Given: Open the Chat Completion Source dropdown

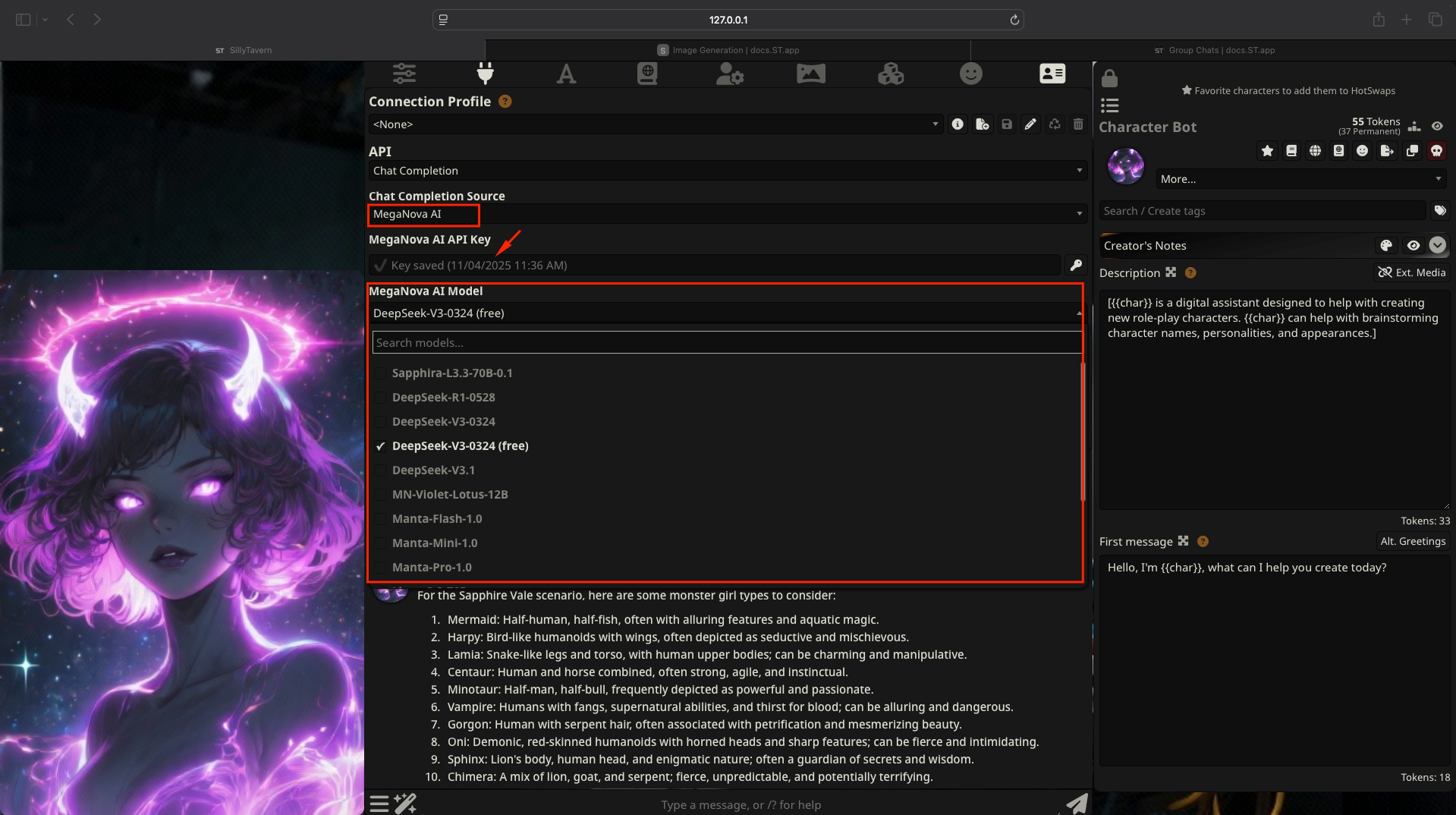Looking at the screenshot, I should (727, 214).
